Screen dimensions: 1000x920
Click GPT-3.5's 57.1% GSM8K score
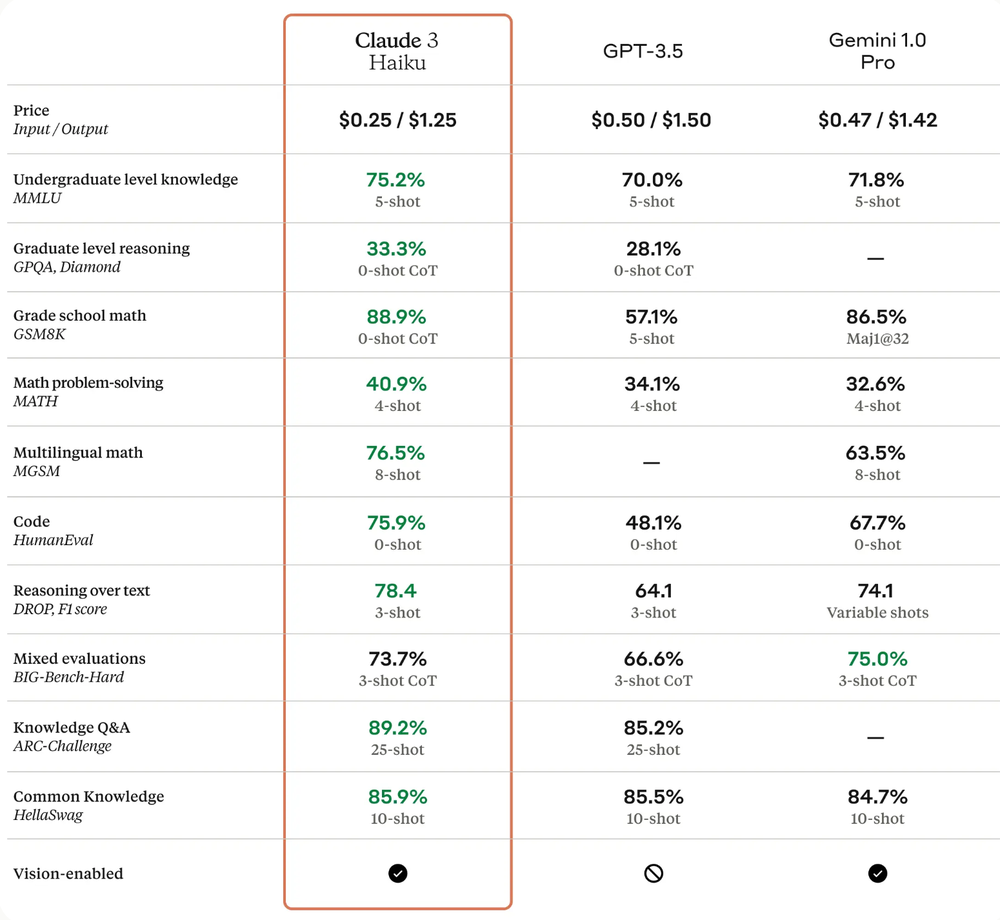[x=651, y=317]
